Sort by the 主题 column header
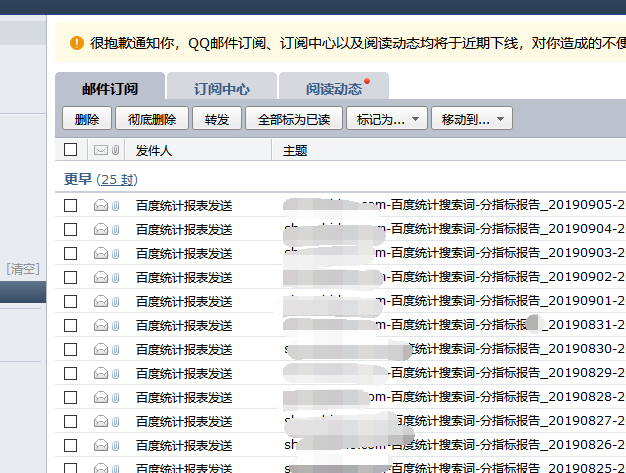Image resolution: width=626 pixels, height=473 pixels. pos(295,151)
